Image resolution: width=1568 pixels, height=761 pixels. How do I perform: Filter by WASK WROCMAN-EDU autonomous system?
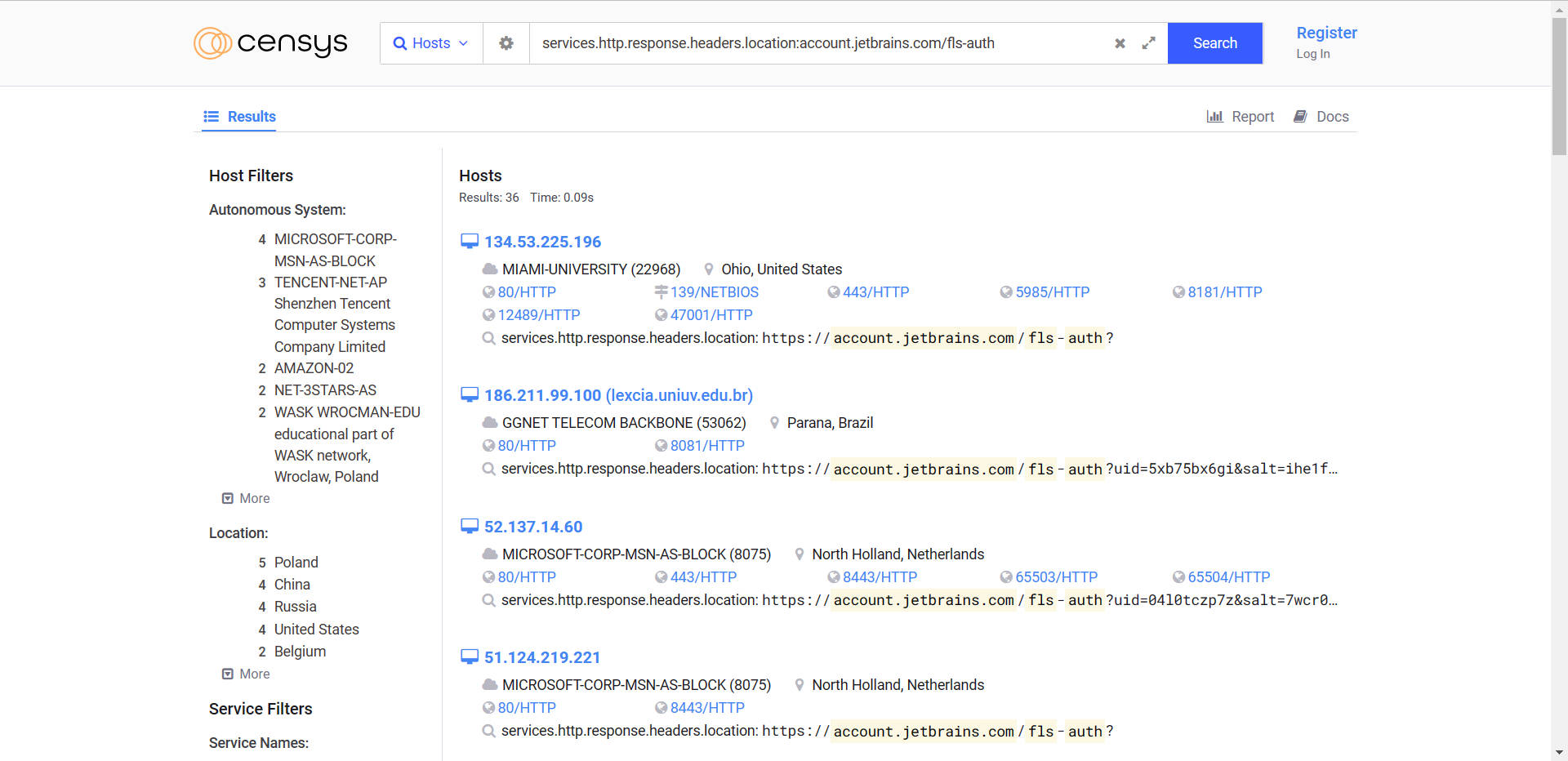point(347,444)
